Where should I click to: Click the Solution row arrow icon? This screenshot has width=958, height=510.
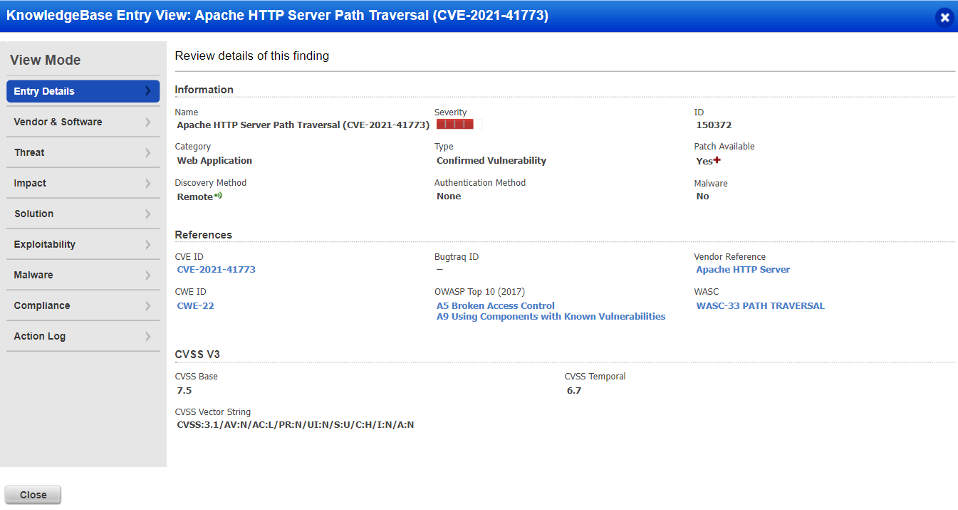click(148, 214)
